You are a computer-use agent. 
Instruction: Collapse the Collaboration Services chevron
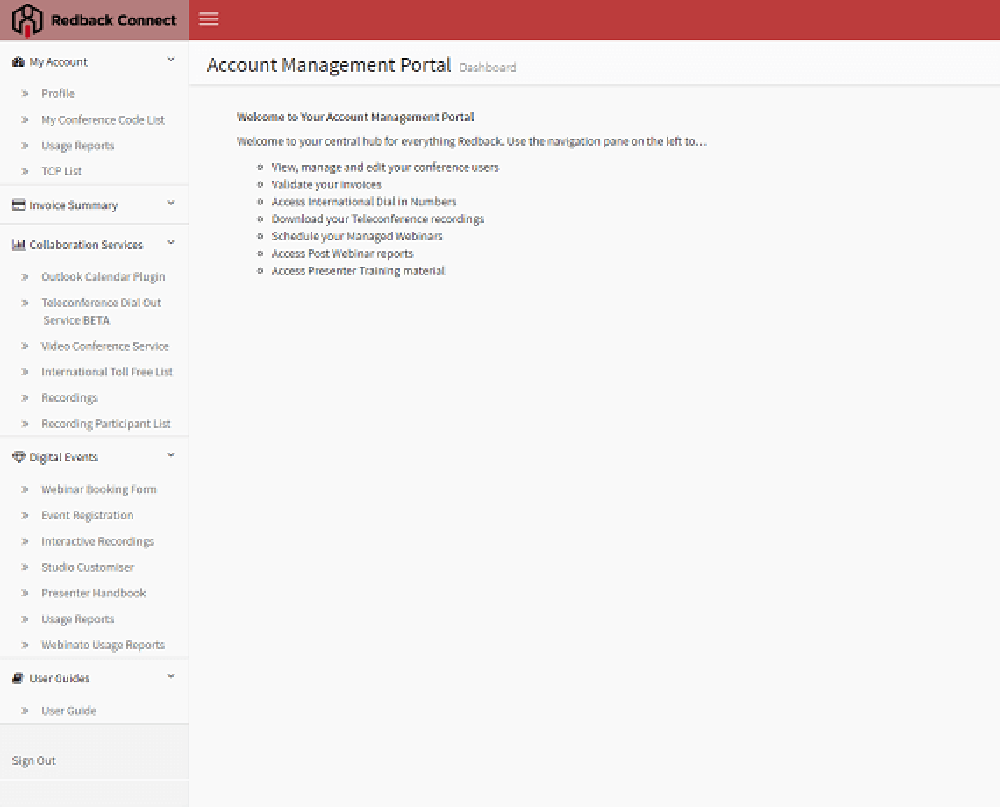[171, 243]
